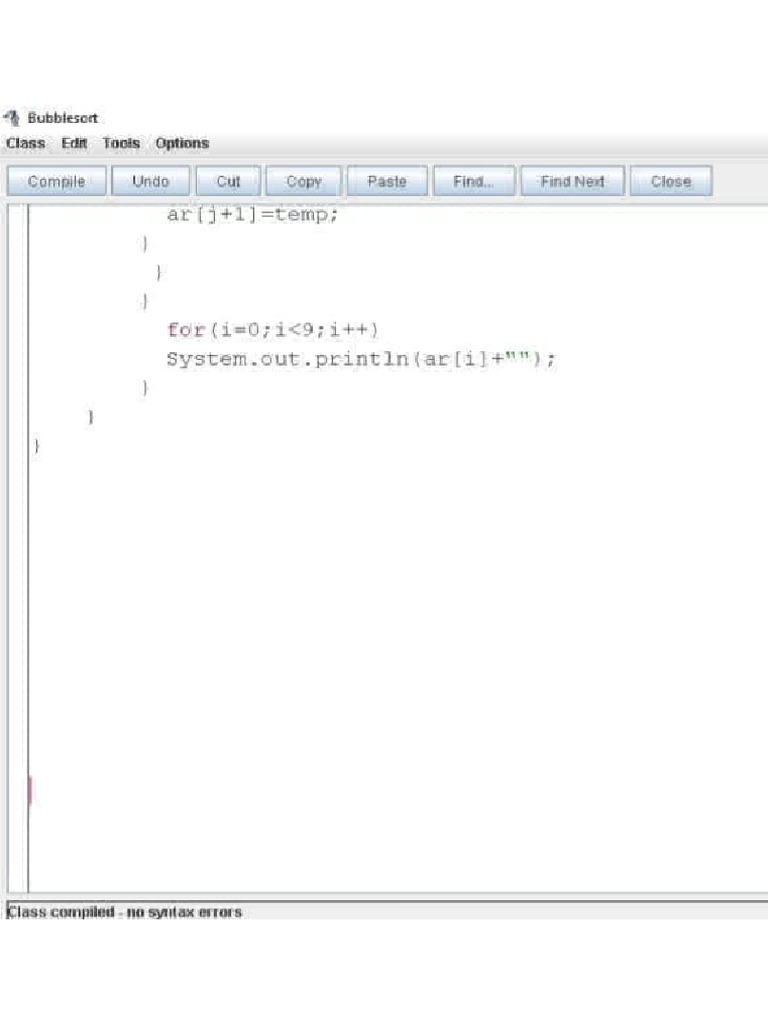Click the Bubblesort window title
This screenshot has width=768, height=1024.
(63, 118)
